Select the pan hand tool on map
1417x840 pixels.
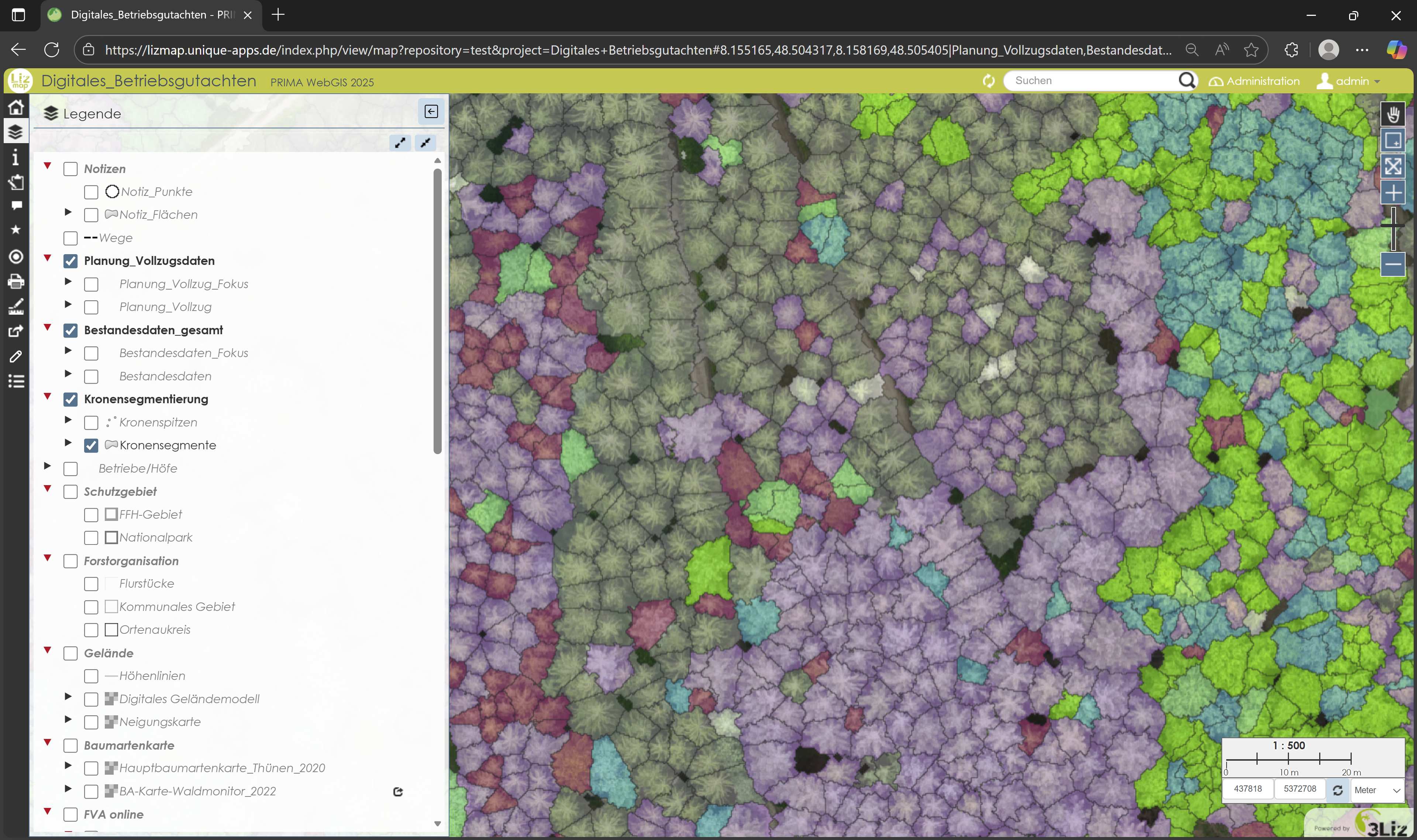click(1393, 114)
